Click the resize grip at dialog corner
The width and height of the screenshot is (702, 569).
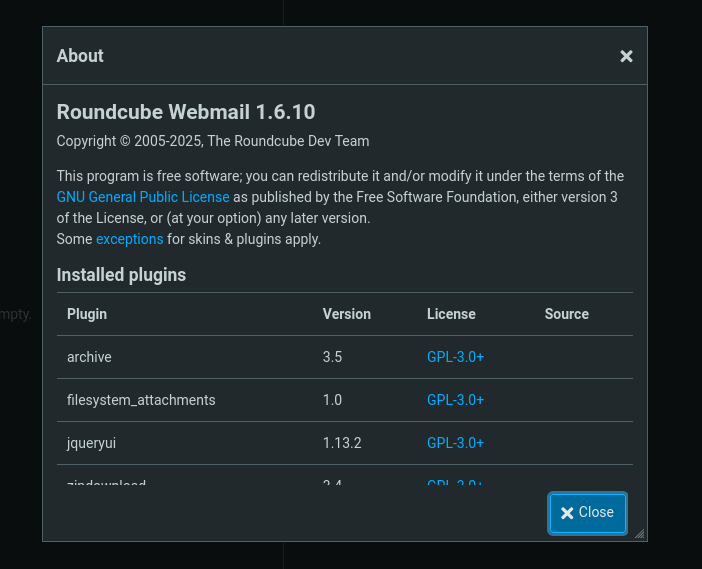tap(640, 534)
